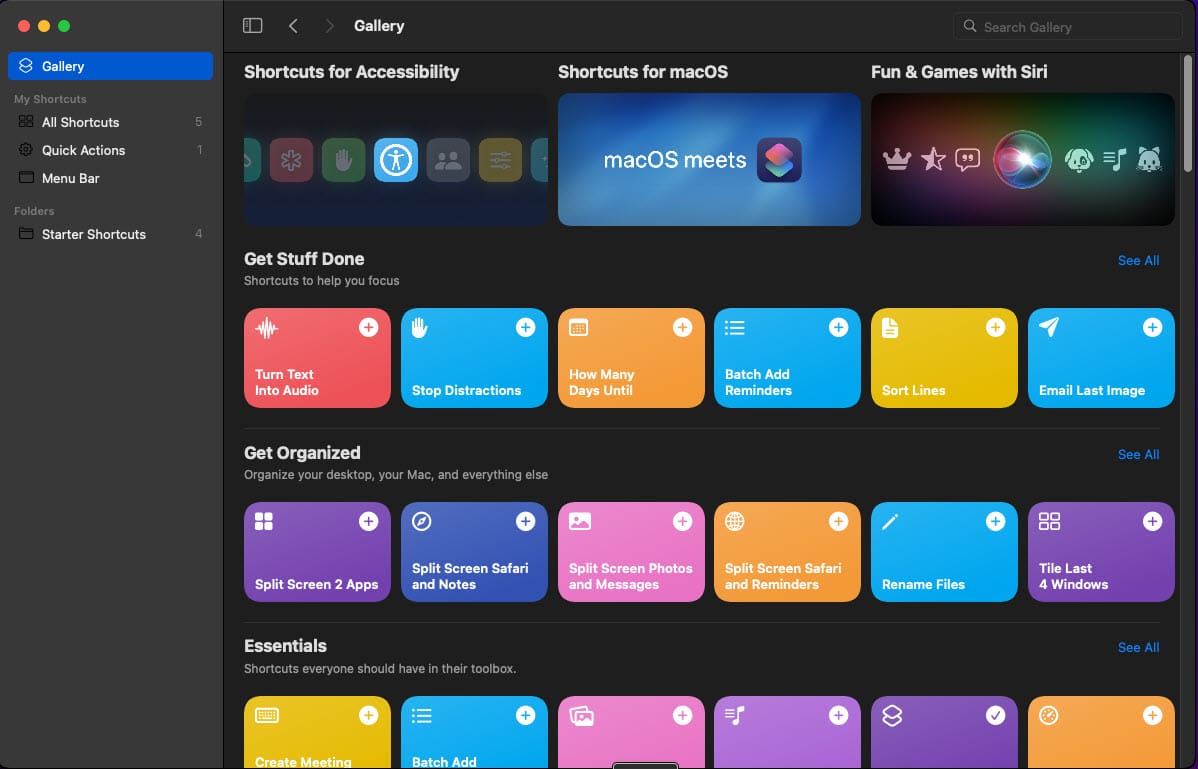Add the Stop Distractions shortcut via plus
This screenshot has height=769, width=1198.
[x=526, y=328]
